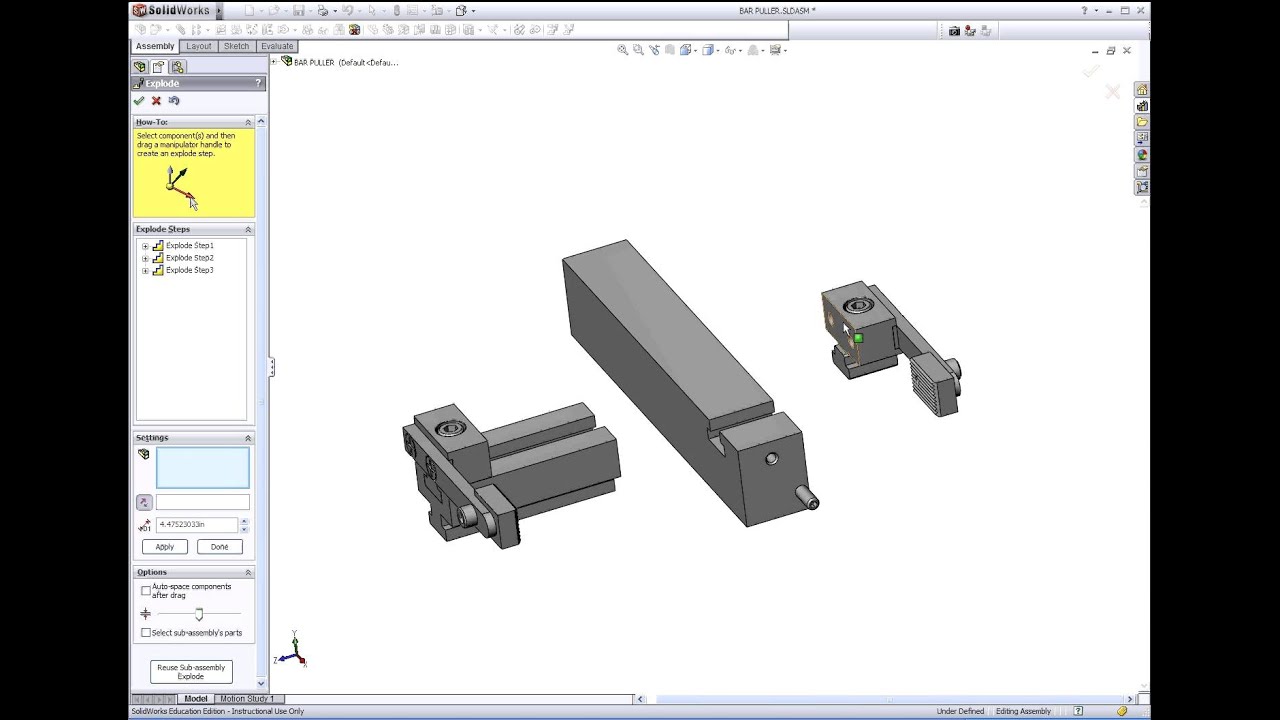The width and height of the screenshot is (1280, 720).
Task: Enable Auto-space components after drag
Action: tap(146, 591)
